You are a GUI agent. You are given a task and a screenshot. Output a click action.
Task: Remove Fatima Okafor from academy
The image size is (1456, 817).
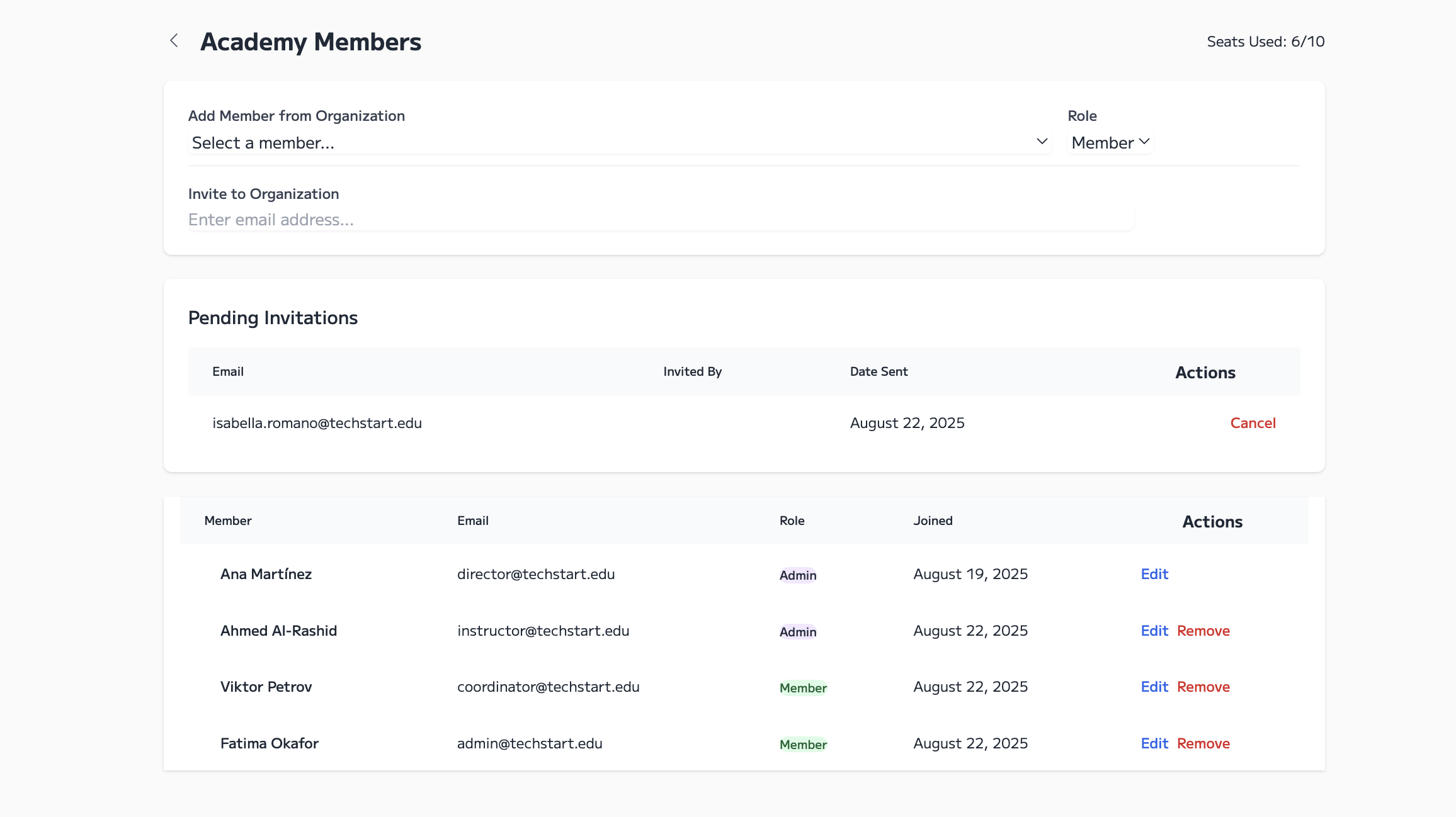click(x=1203, y=743)
